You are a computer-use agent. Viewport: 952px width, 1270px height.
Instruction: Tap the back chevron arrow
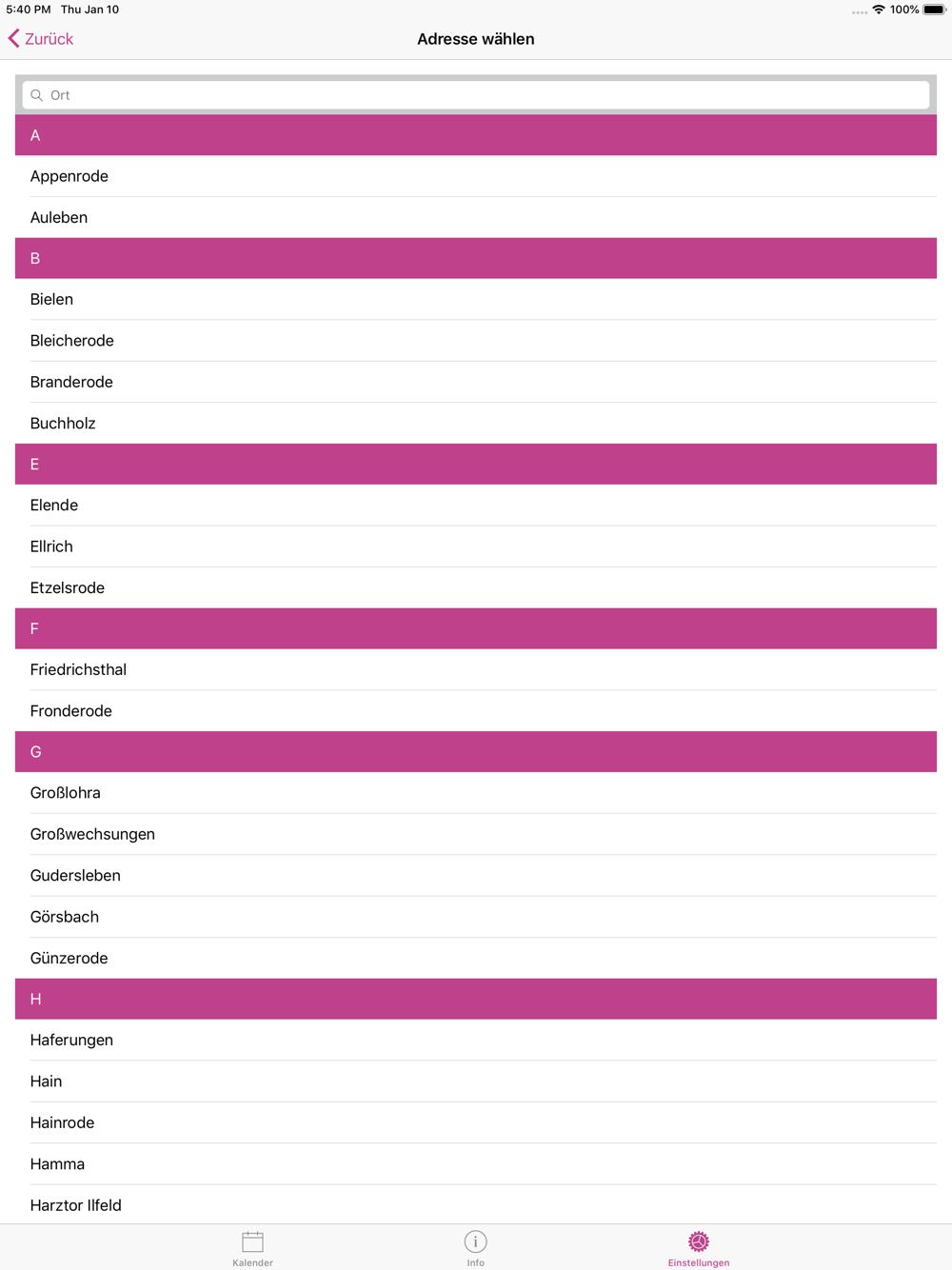click(13, 38)
